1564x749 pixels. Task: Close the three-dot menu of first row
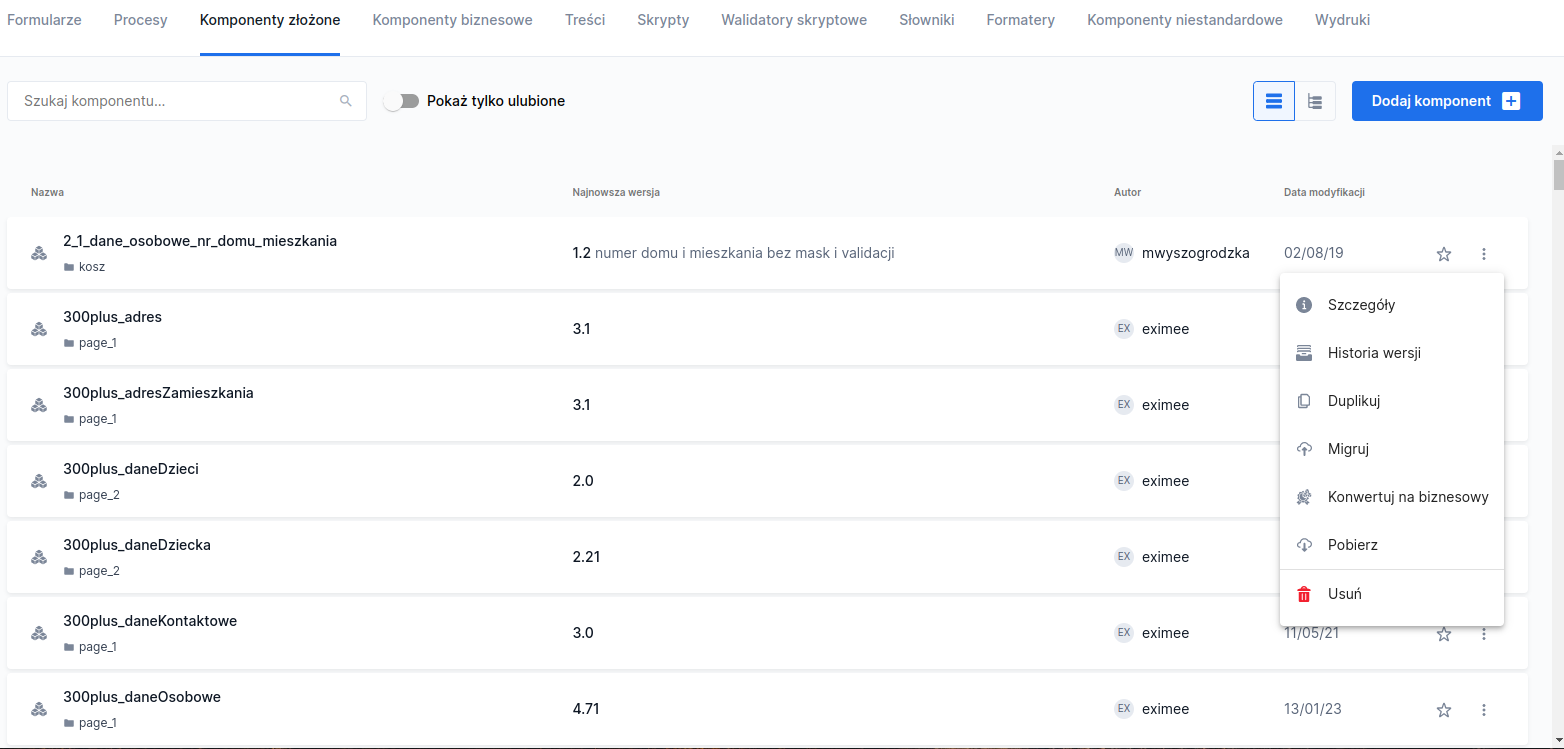(x=1484, y=254)
